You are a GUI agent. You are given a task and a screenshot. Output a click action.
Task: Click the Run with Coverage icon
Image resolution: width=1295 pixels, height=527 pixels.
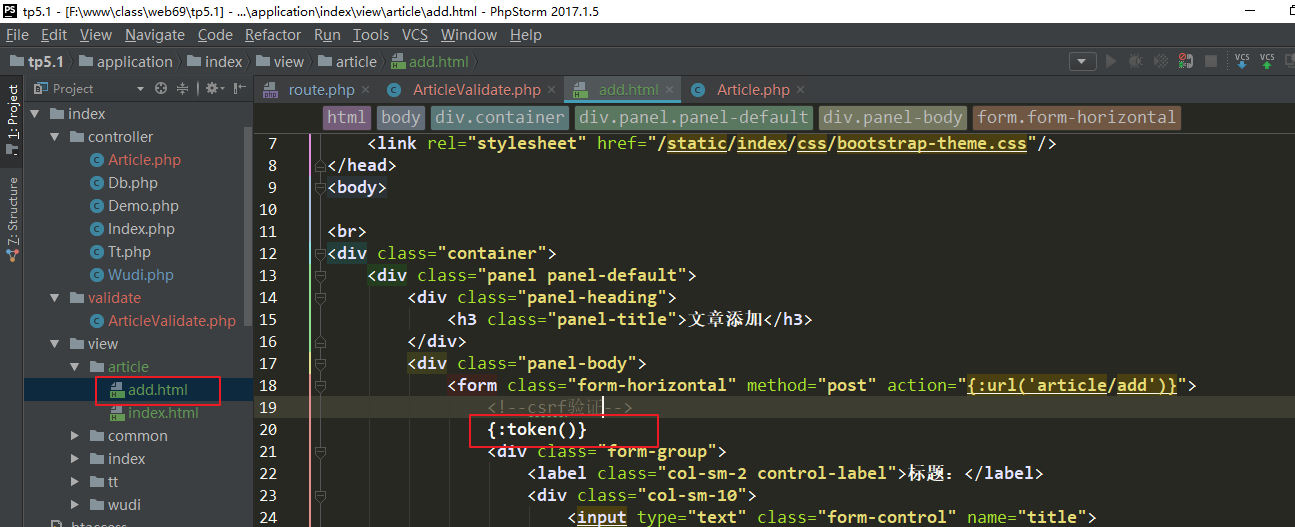(x=1160, y=61)
